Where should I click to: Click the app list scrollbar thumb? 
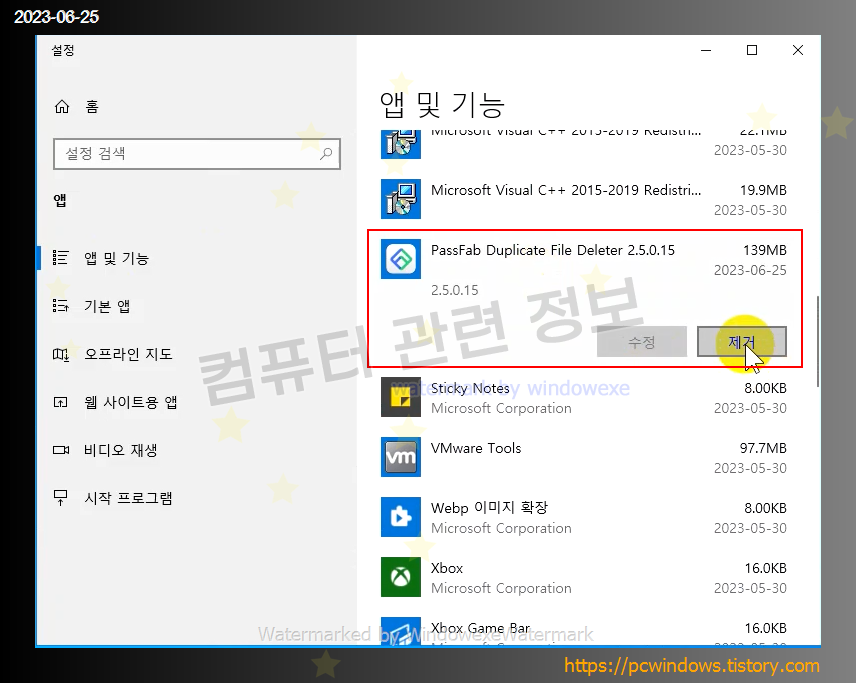click(817, 341)
